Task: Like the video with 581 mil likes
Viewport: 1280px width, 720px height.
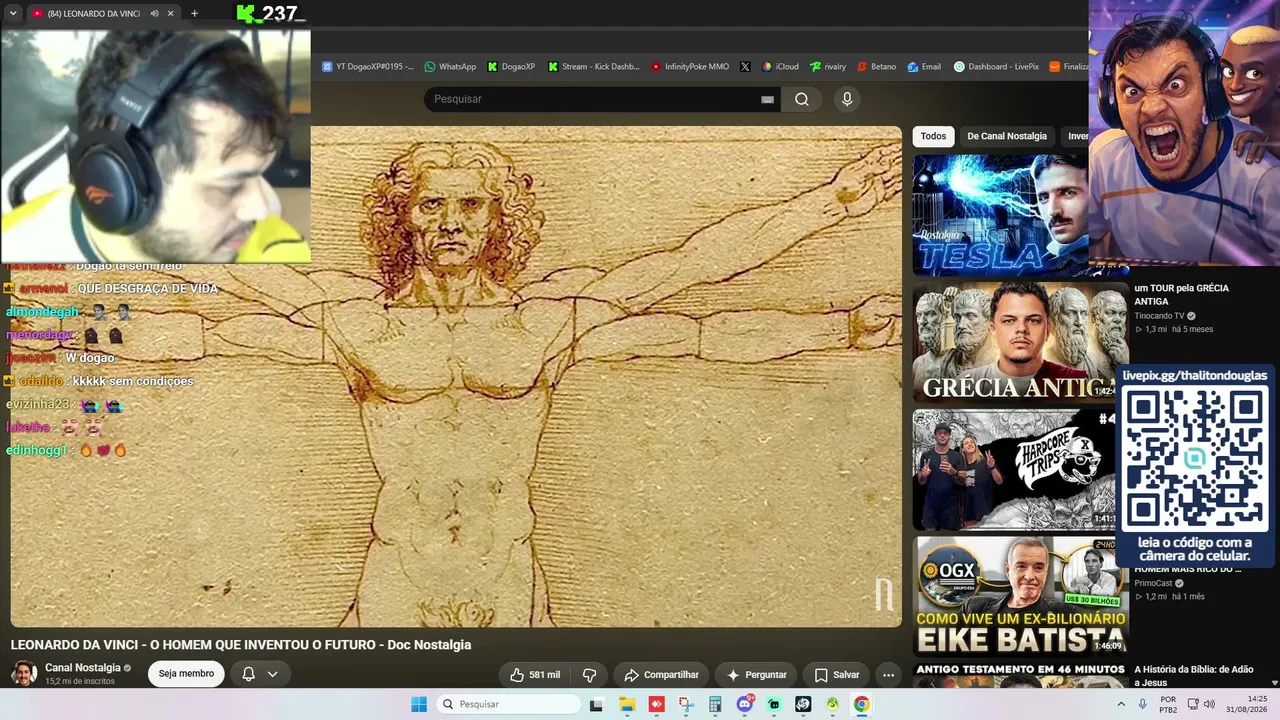Action: (535, 675)
